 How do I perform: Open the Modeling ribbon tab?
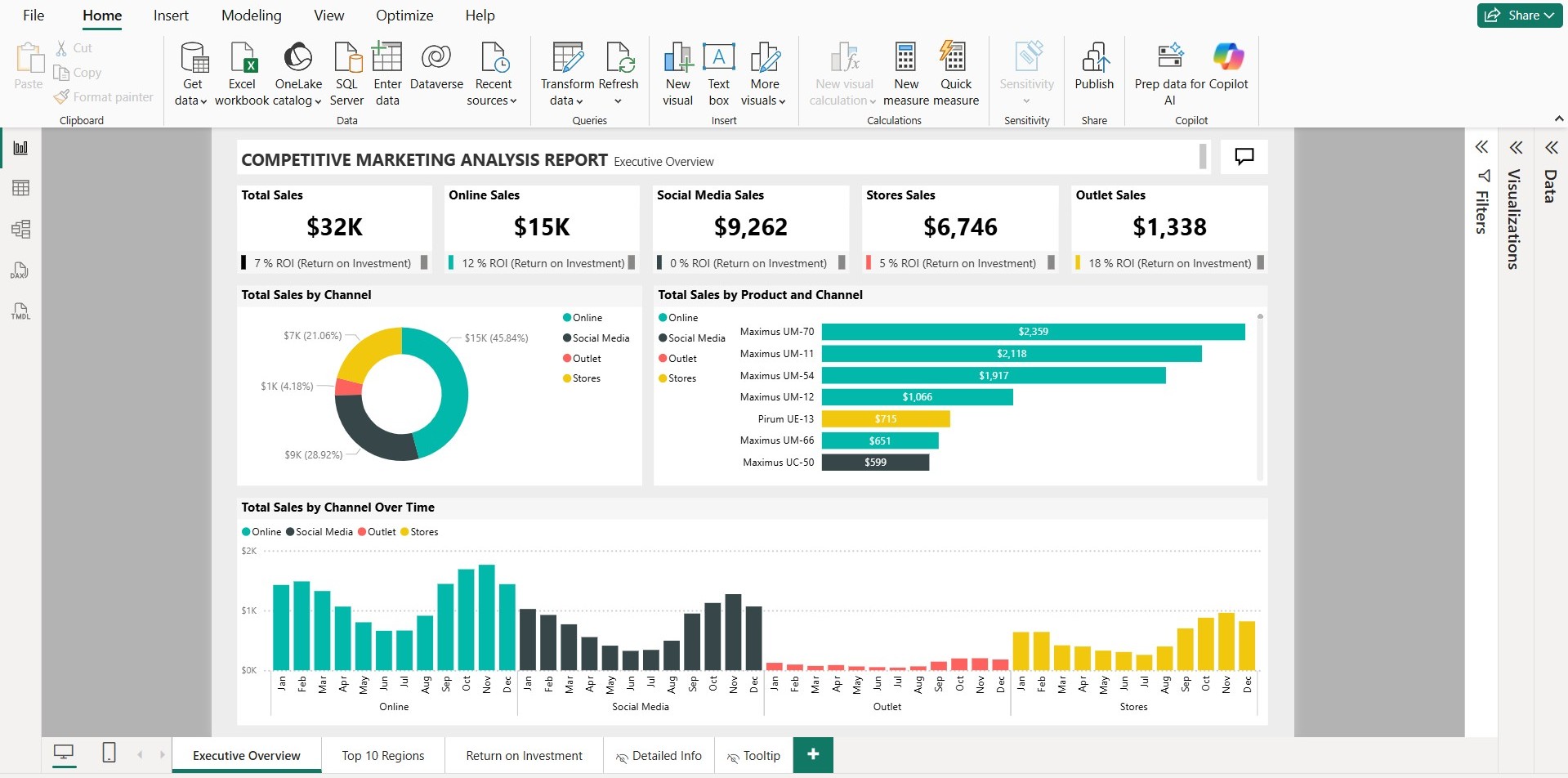point(251,16)
